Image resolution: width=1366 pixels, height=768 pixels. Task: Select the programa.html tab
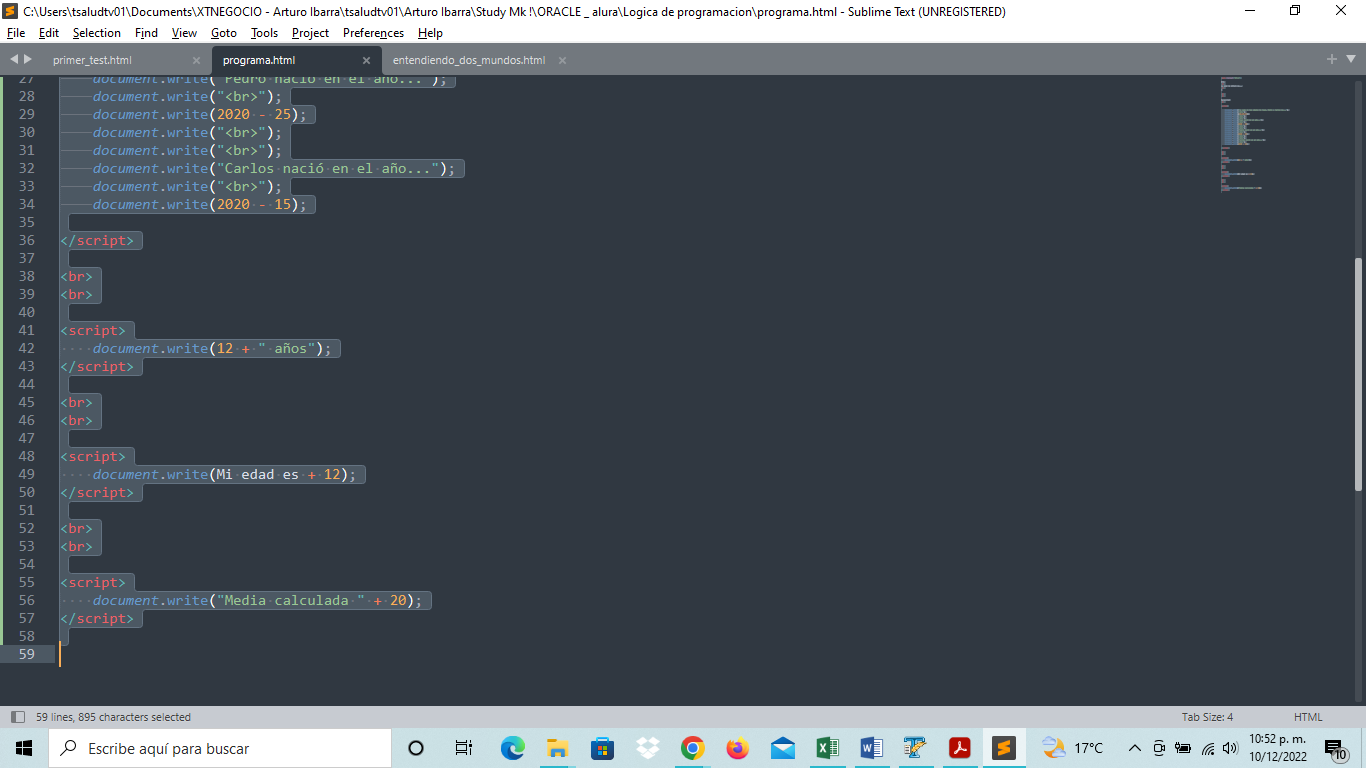pos(259,60)
